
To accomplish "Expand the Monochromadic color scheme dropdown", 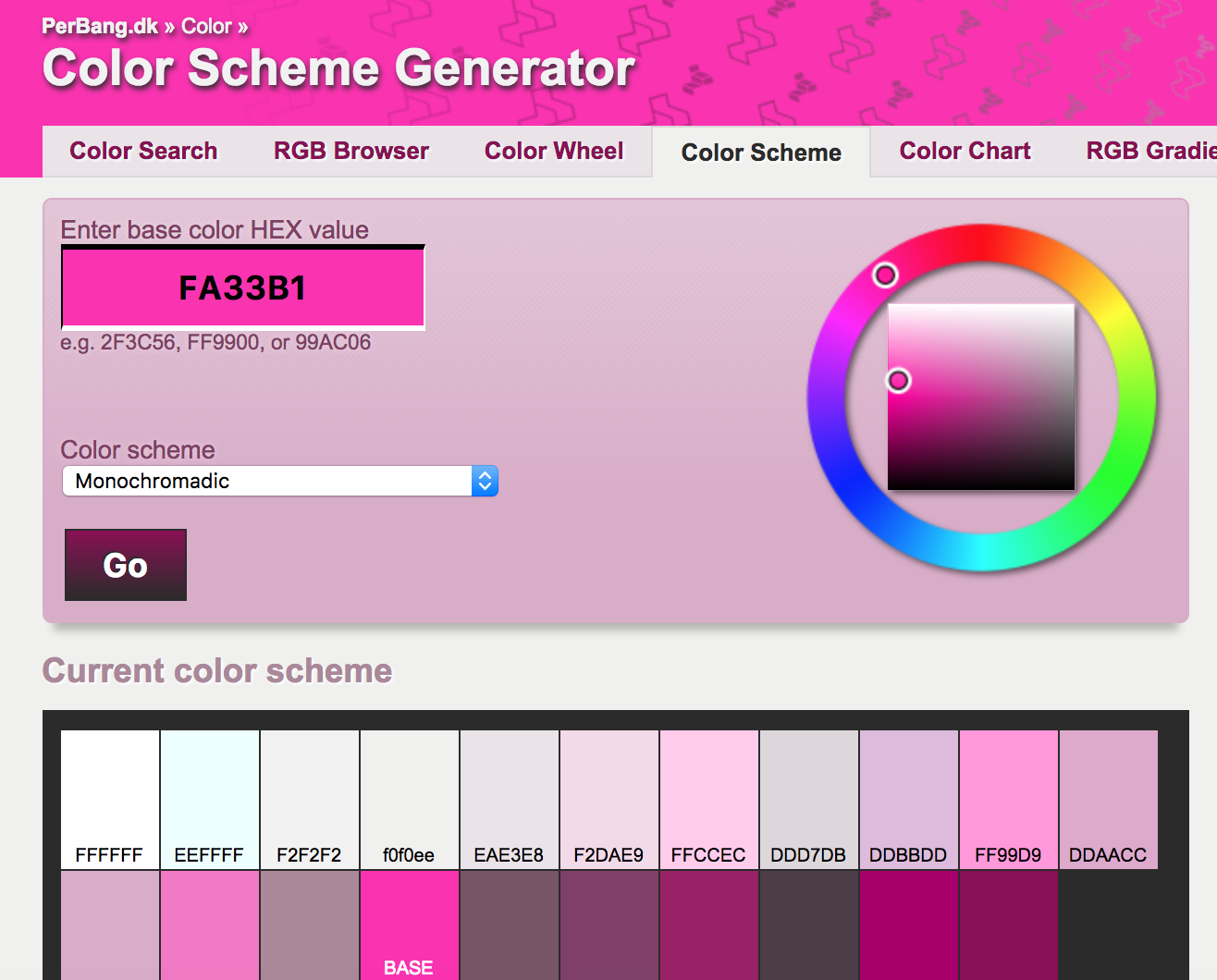I will click(x=280, y=481).
